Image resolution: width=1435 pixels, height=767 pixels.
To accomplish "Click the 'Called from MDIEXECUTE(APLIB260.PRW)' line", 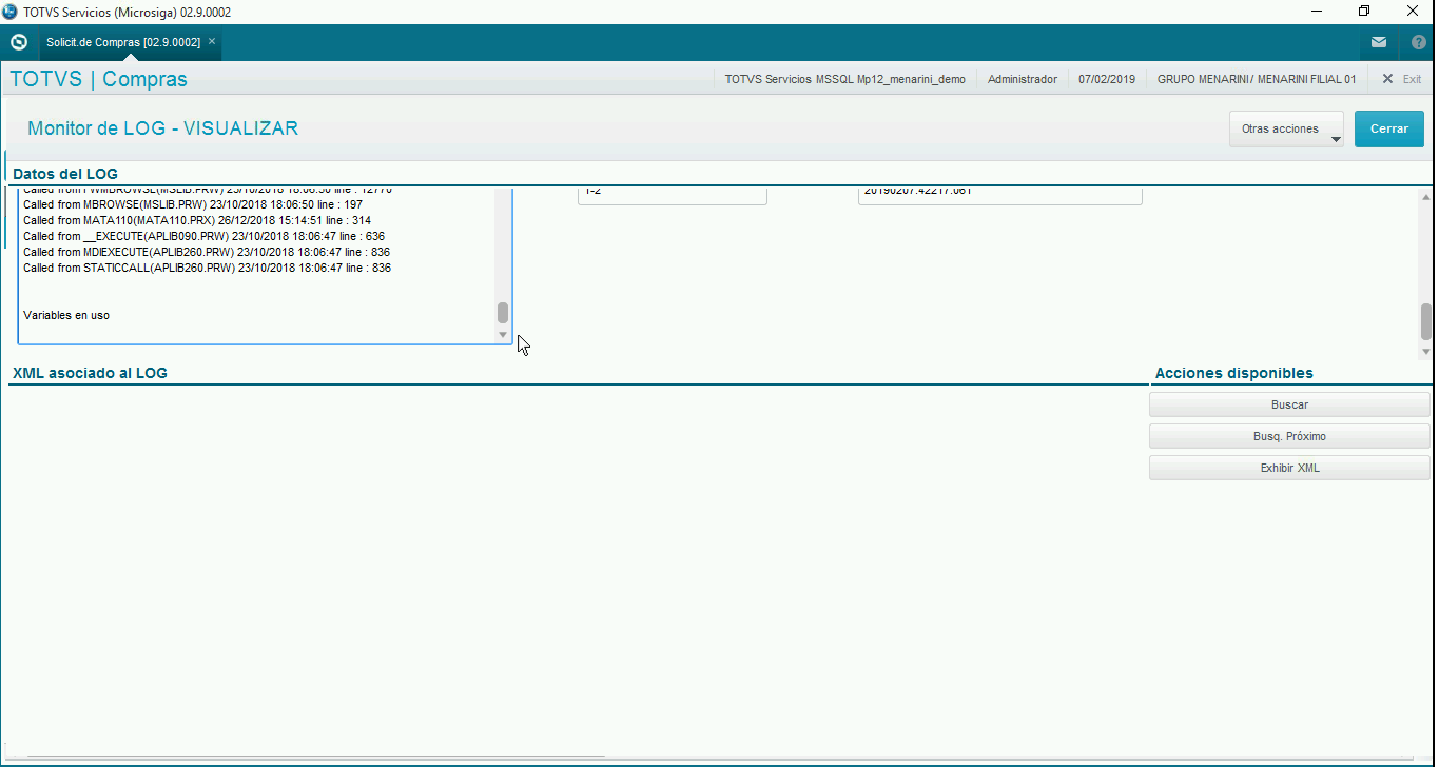I will point(206,252).
